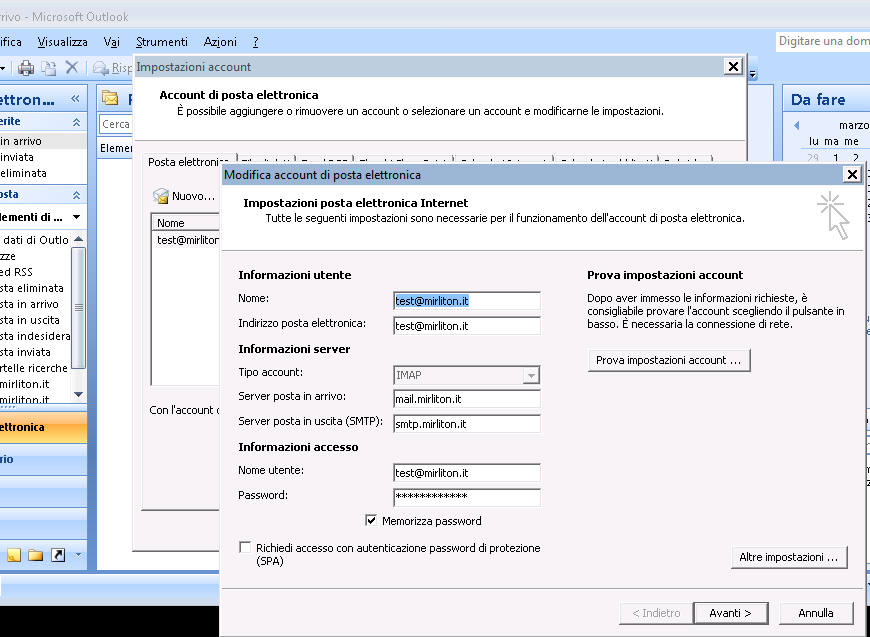Select test@mirliton.it account row in list

[187, 240]
